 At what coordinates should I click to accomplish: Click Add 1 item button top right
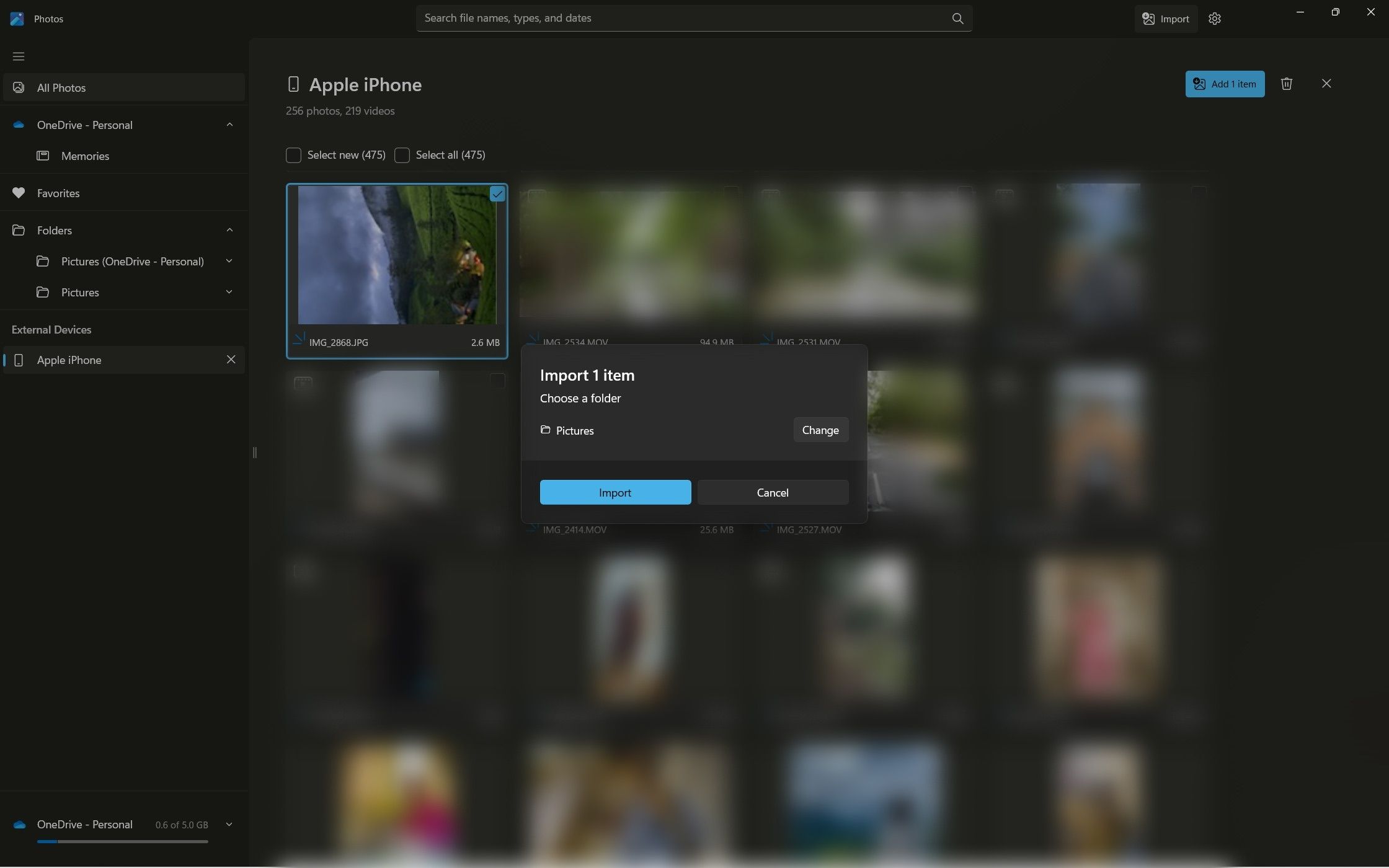[1224, 84]
